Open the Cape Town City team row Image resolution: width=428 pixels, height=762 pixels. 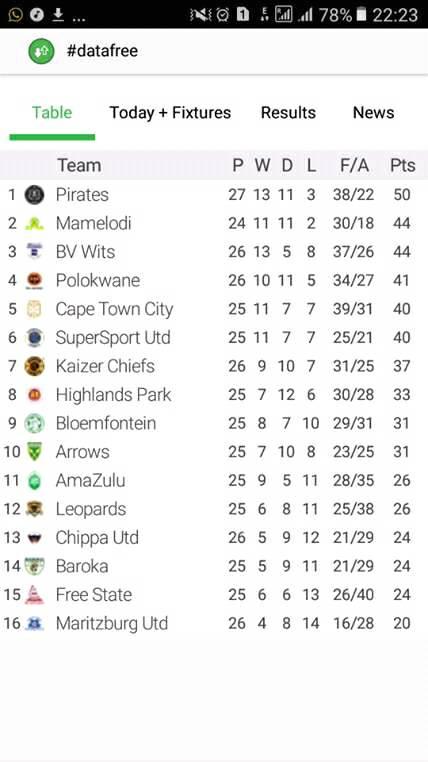[x=214, y=309]
